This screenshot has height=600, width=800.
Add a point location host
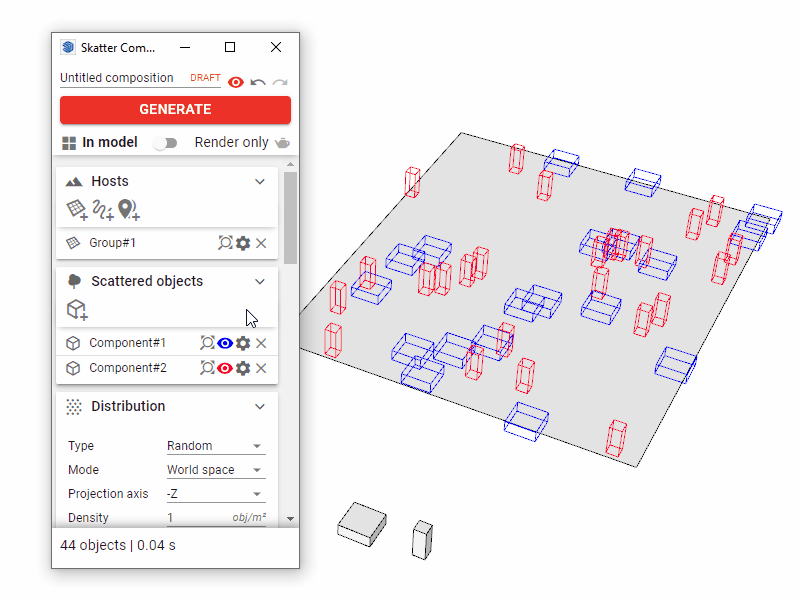128,209
